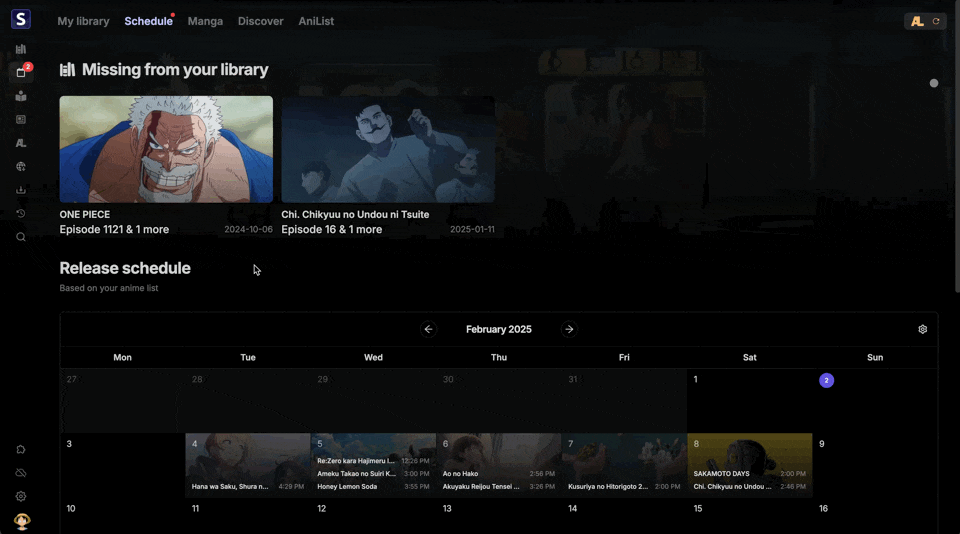Click the 2024-10-06 date under ONE PIECE

tap(248, 230)
